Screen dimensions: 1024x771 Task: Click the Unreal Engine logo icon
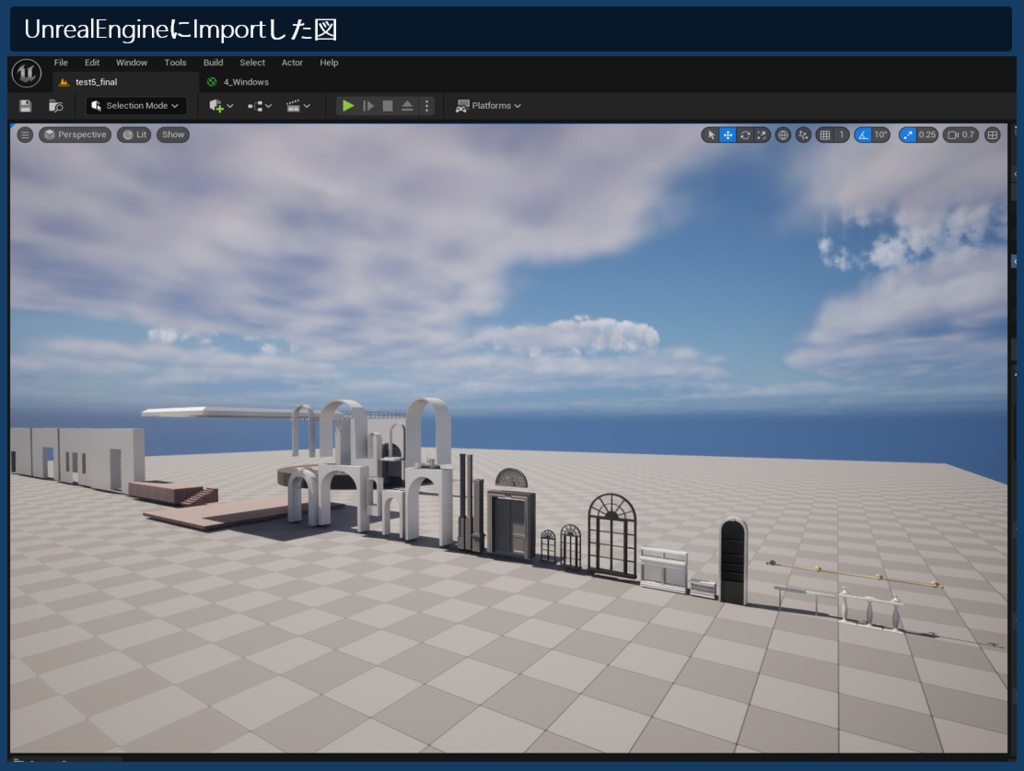coord(27,73)
